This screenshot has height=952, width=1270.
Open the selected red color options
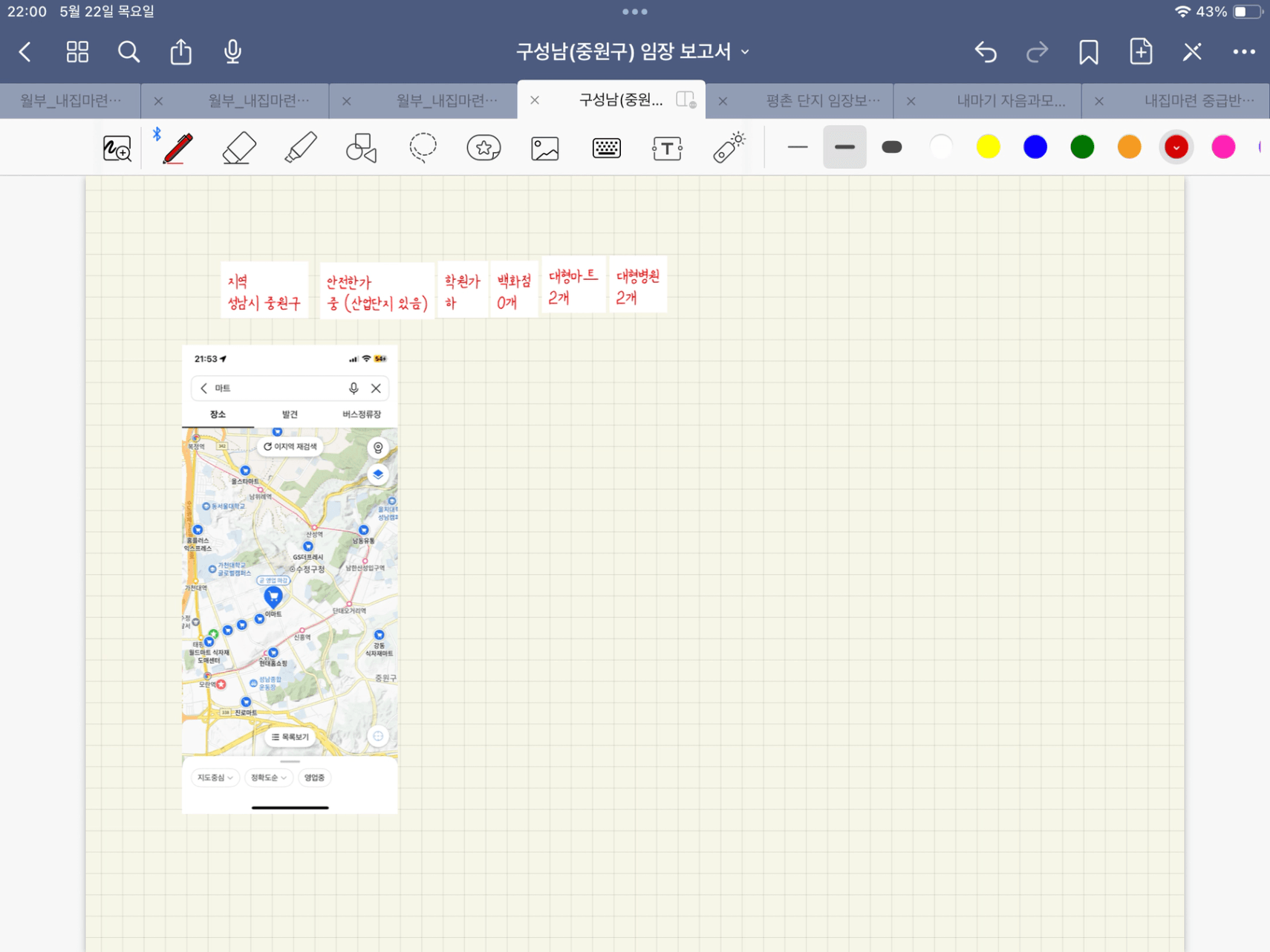pyautogui.click(x=1176, y=147)
